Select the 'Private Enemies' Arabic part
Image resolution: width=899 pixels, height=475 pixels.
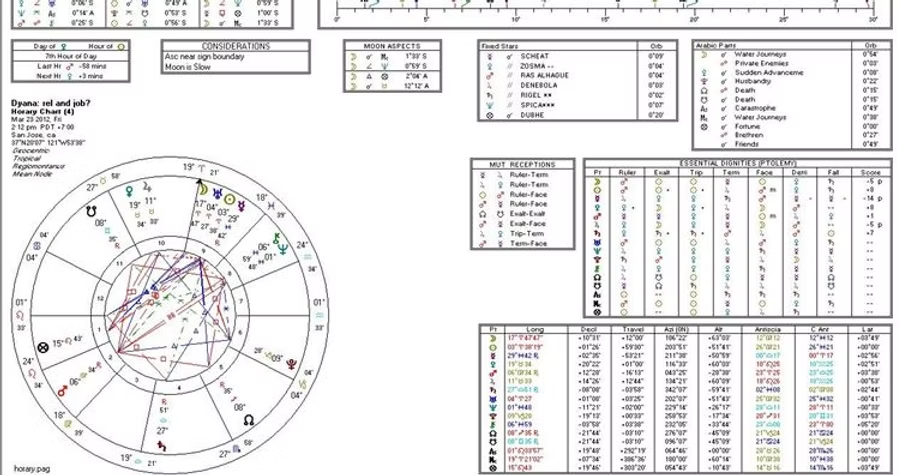click(x=762, y=64)
